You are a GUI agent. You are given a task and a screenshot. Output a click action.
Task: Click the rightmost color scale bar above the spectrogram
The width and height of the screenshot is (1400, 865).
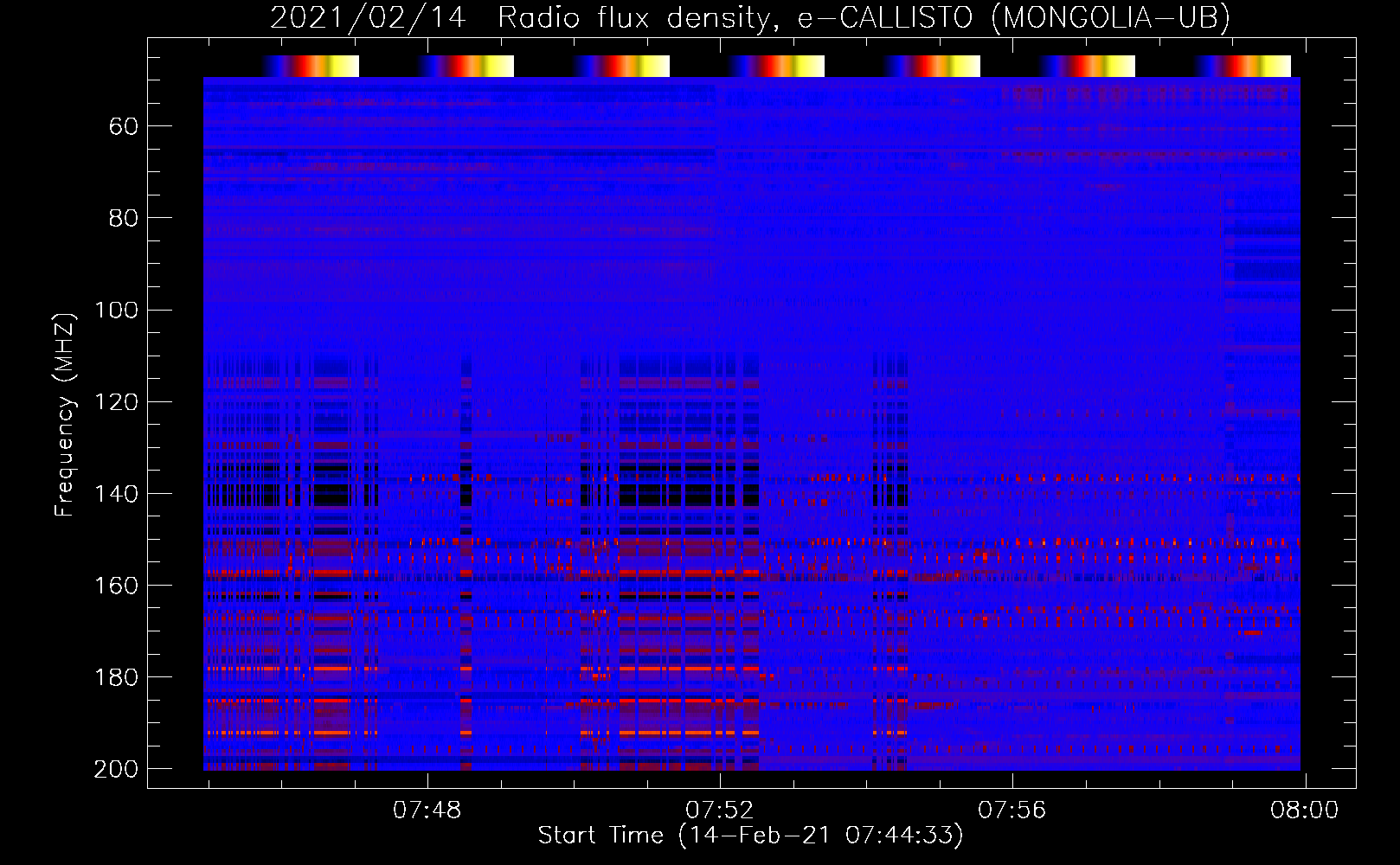coord(1243,66)
